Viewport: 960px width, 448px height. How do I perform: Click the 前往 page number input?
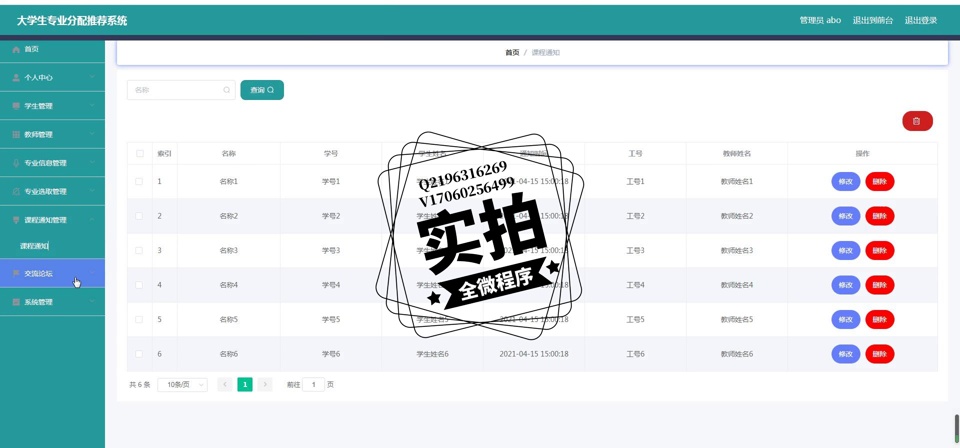point(313,385)
